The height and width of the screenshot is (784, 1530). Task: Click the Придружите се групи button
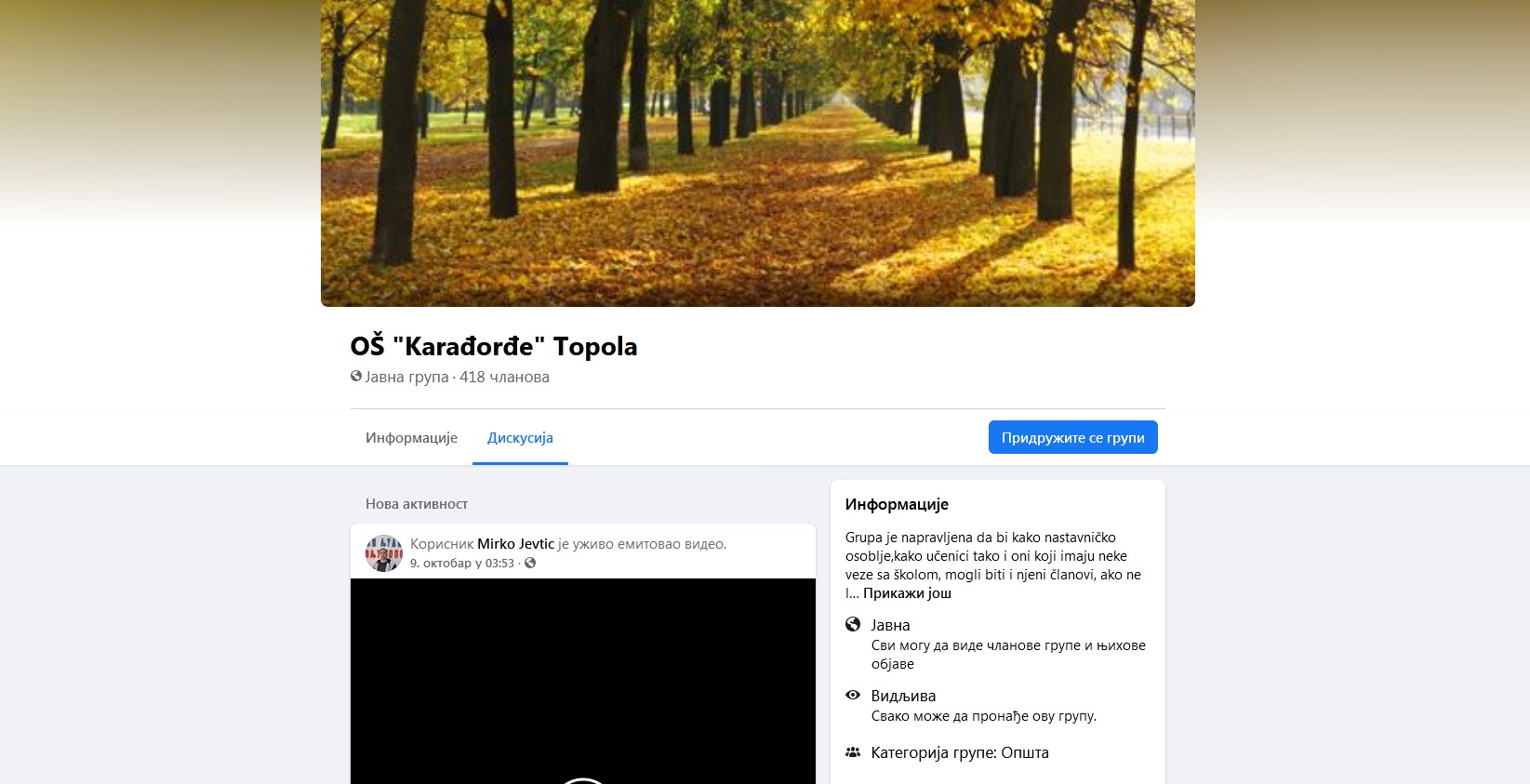(x=1073, y=437)
